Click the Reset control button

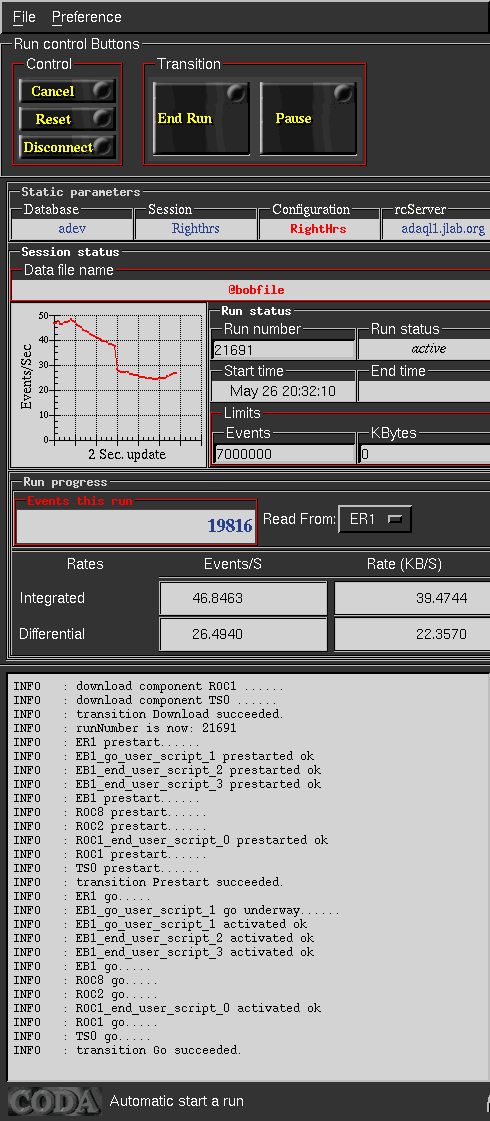[67, 119]
